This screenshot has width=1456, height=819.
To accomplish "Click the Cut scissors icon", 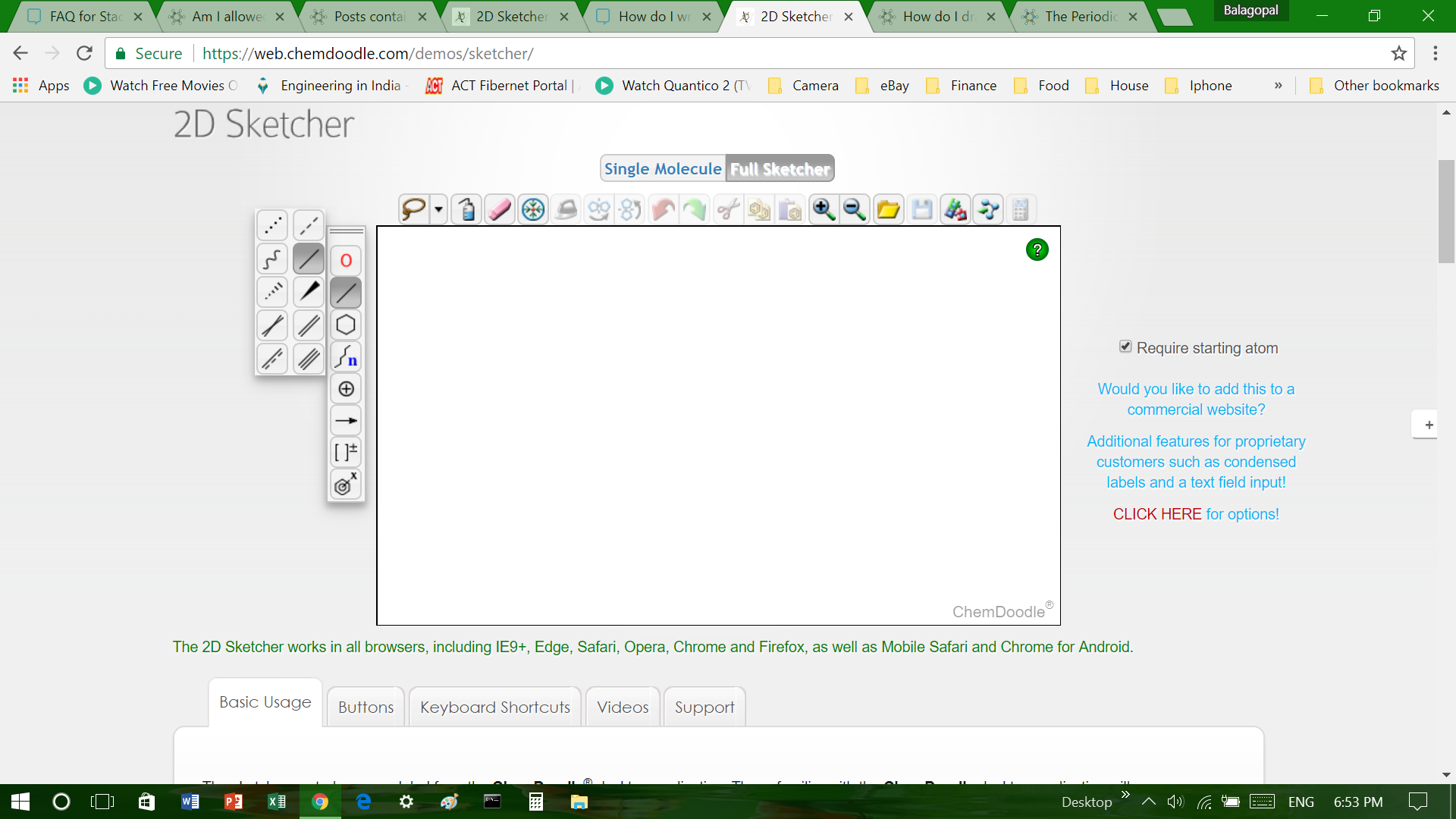I will (x=728, y=209).
